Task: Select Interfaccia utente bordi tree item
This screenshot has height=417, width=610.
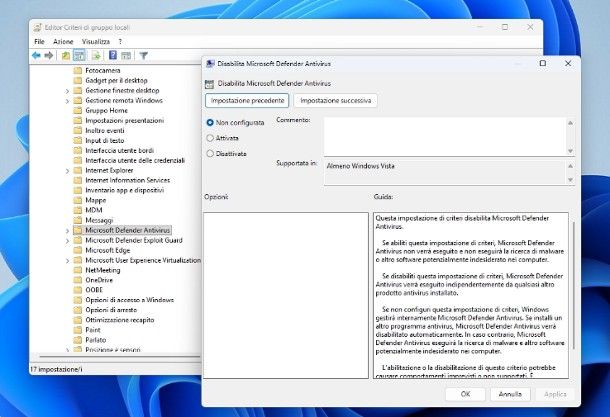Action: coord(119,151)
